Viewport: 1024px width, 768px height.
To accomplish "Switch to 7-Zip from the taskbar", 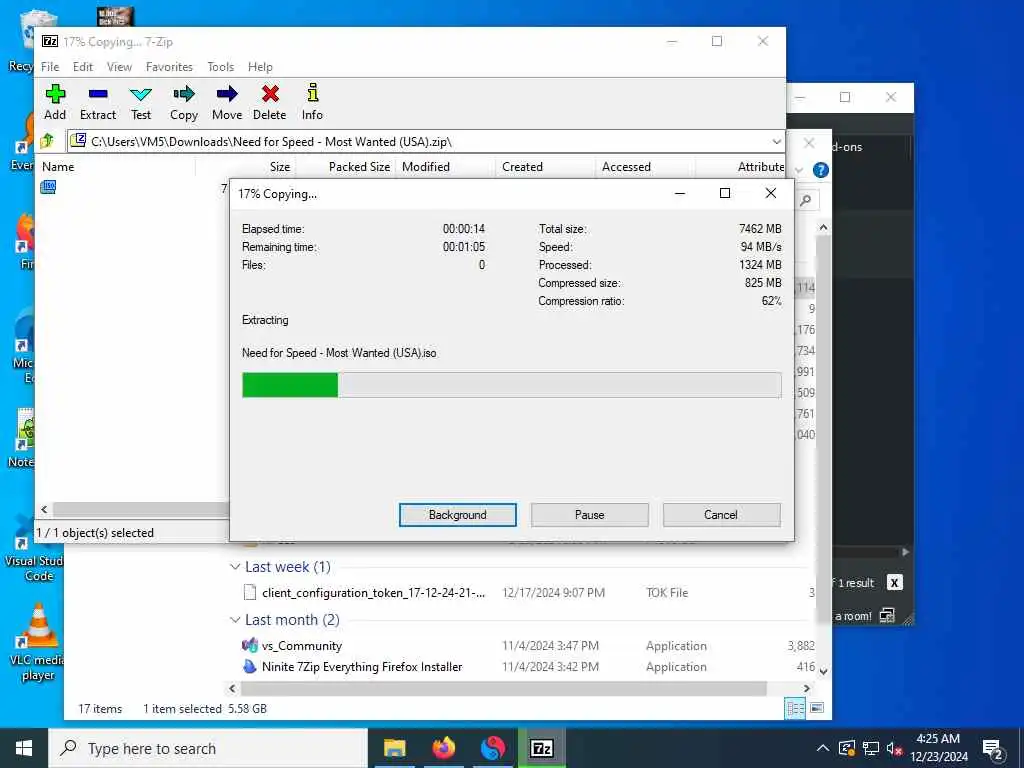I will coord(541,748).
